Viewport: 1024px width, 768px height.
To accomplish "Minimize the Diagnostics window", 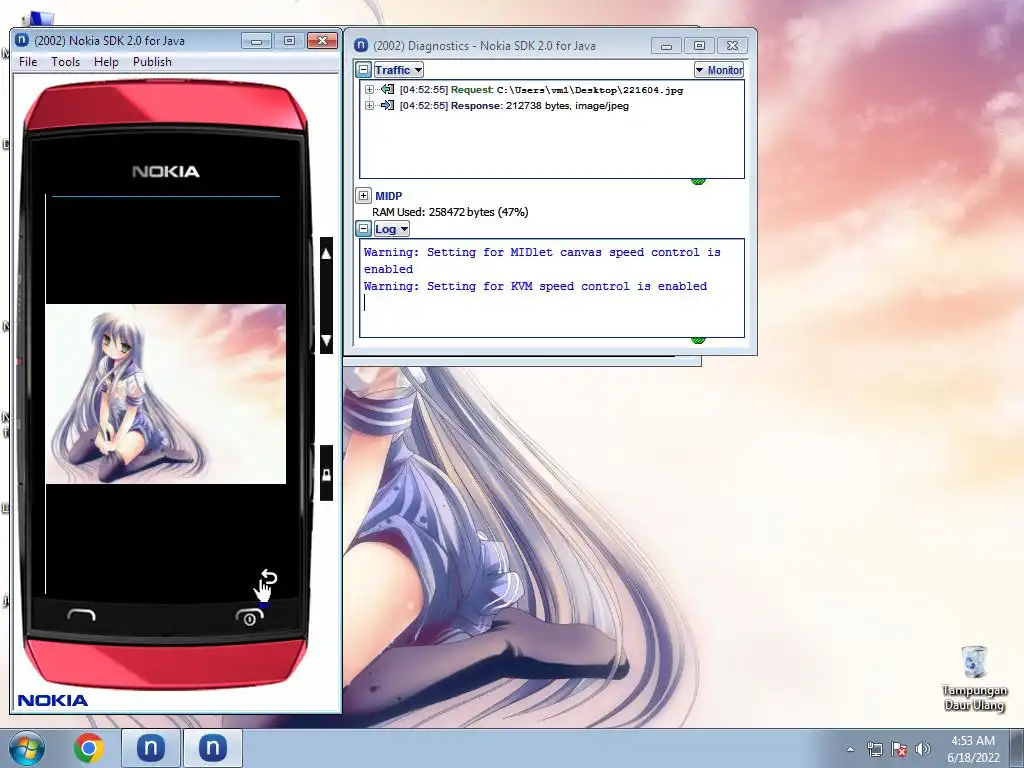I will [666, 46].
